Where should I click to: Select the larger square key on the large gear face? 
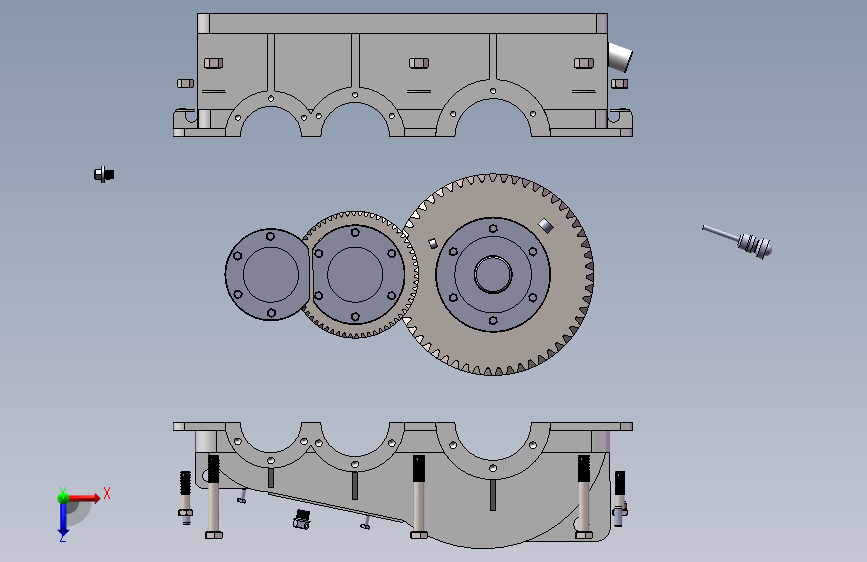point(546,225)
